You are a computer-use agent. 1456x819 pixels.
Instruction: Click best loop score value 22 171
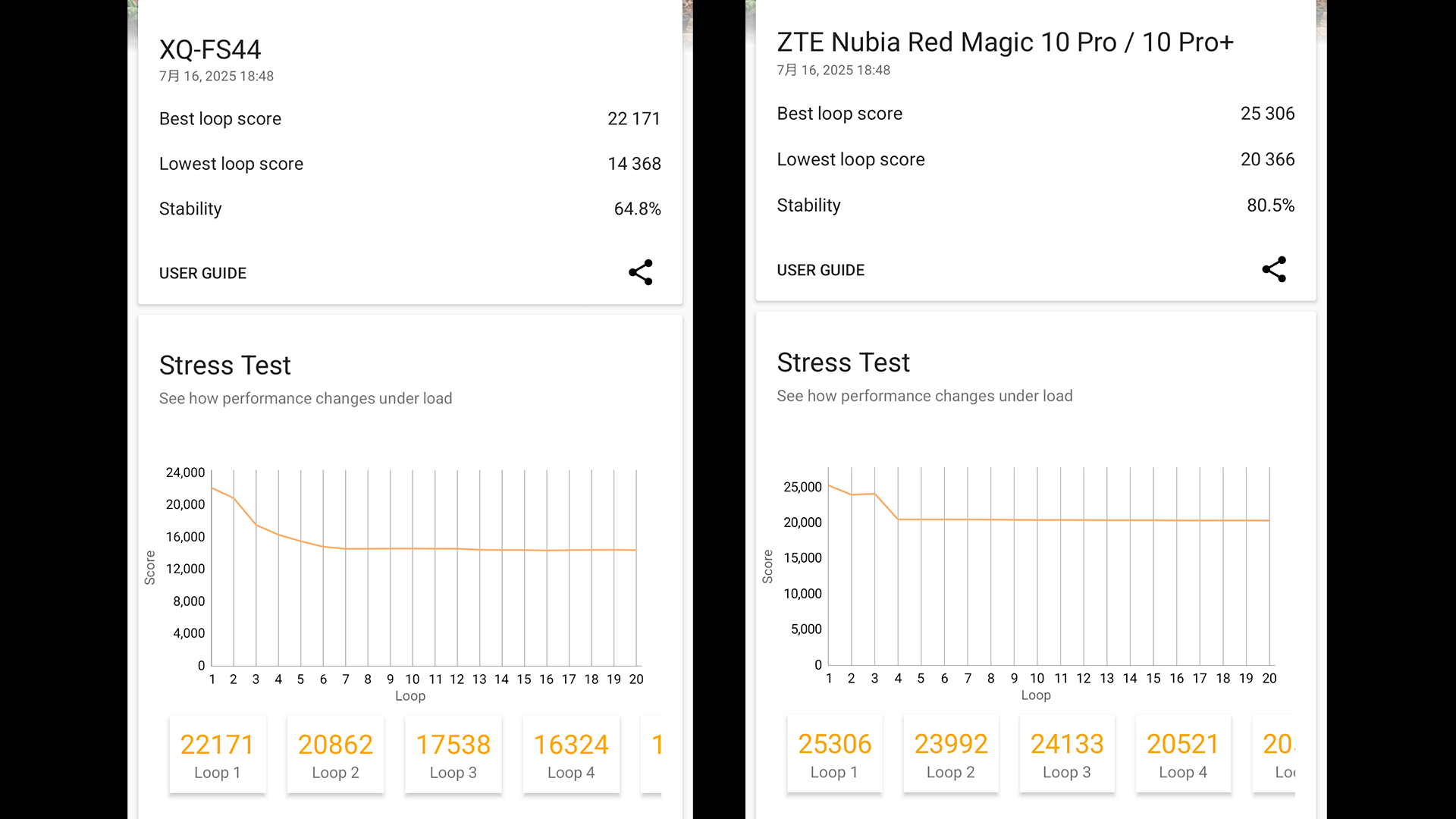(634, 119)
